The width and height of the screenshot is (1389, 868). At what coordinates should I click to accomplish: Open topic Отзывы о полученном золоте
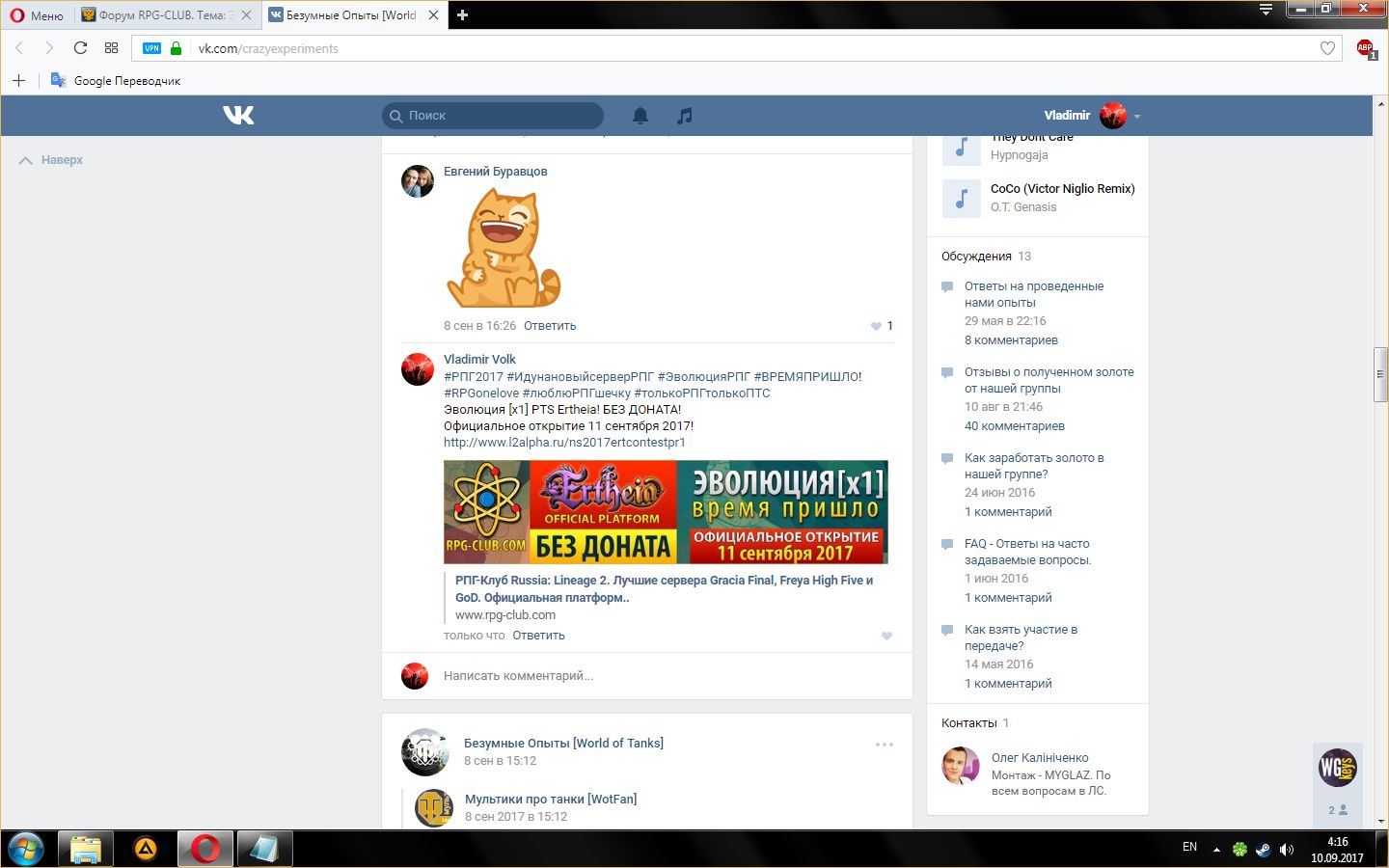[1049, 380]
